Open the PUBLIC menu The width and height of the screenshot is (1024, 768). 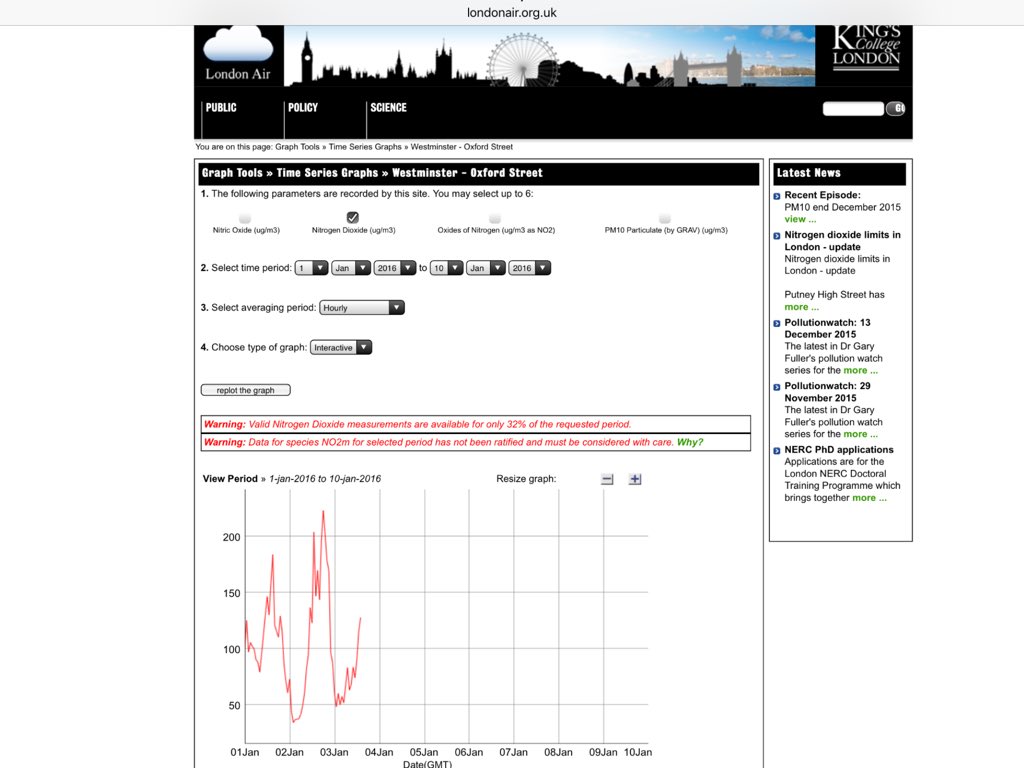pos(219,107)
